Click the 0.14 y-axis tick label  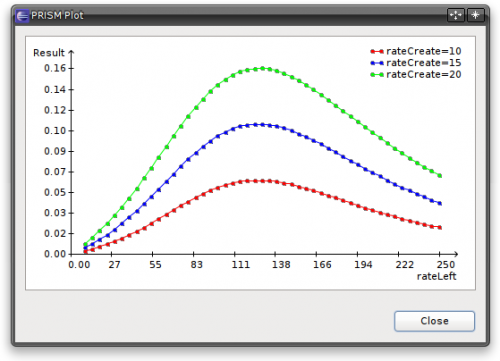55,89
